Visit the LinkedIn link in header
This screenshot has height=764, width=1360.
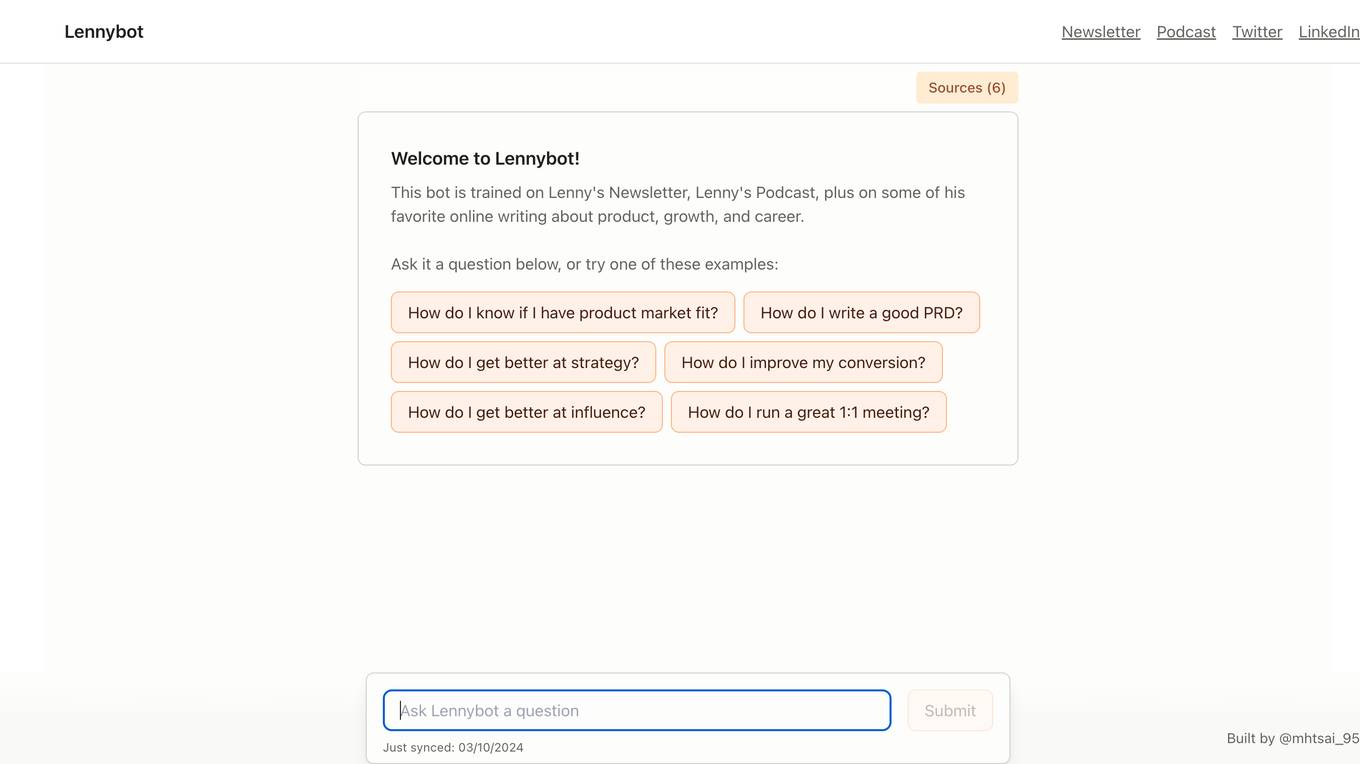click(x=1329, y=32)
